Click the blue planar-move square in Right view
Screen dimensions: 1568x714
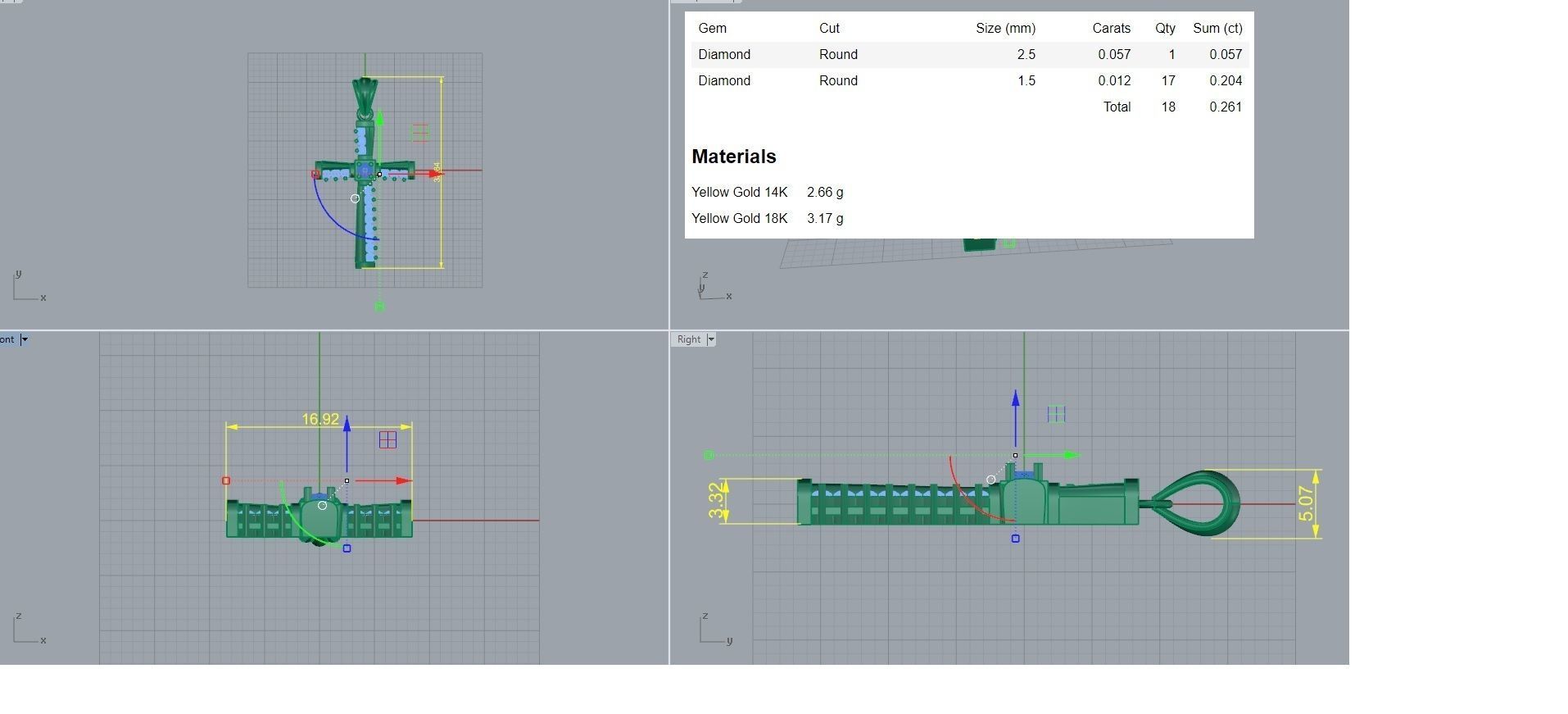coord(1057,414)
